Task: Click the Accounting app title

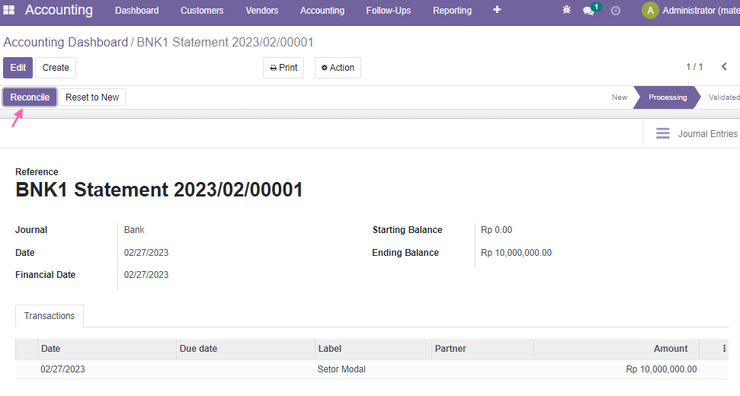Action: pyautogui.click(x=59, y=10)
